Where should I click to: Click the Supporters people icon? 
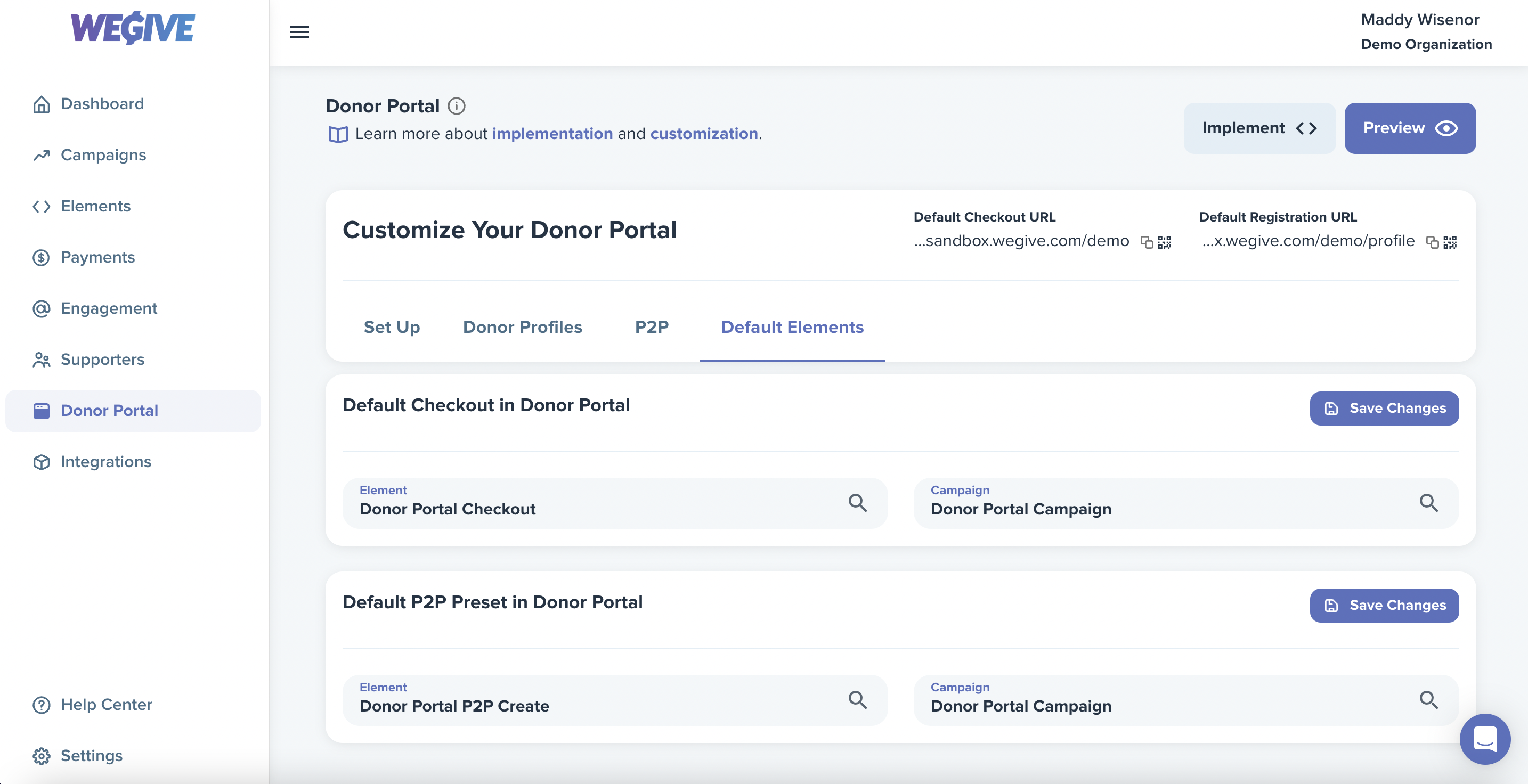(42, 360)
